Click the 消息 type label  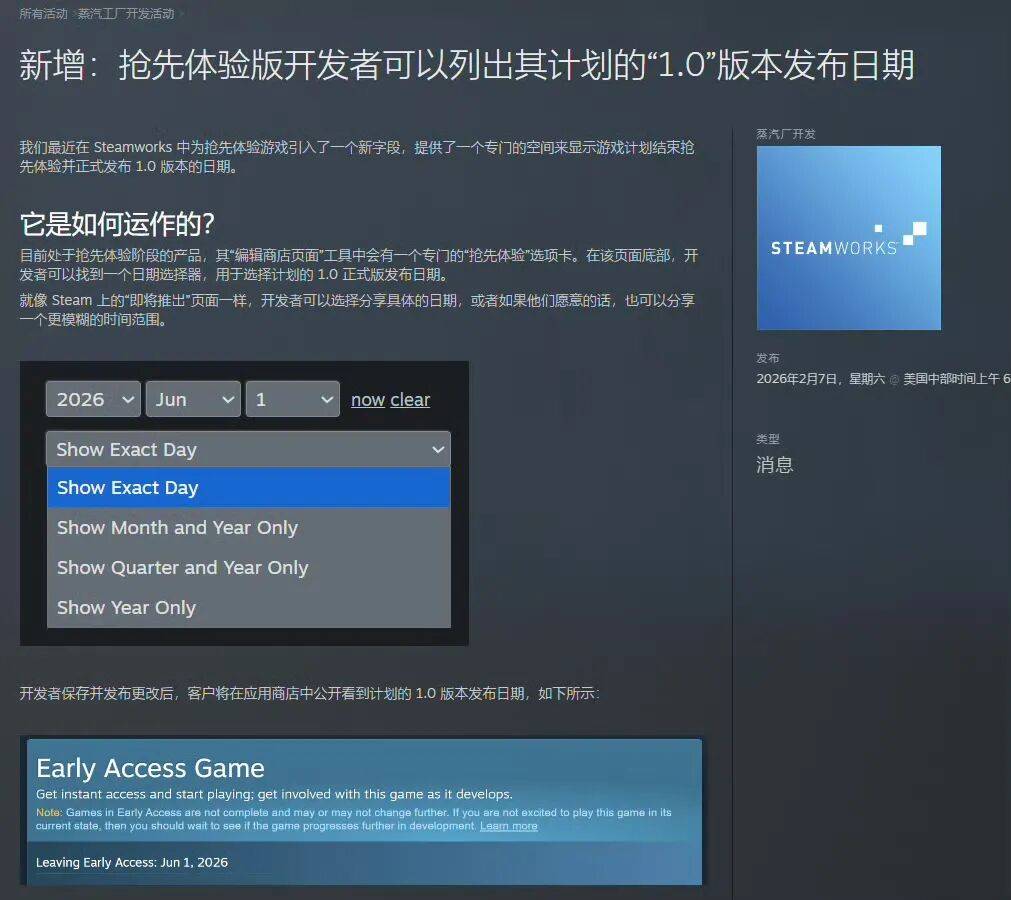click(x=775, y=464)
